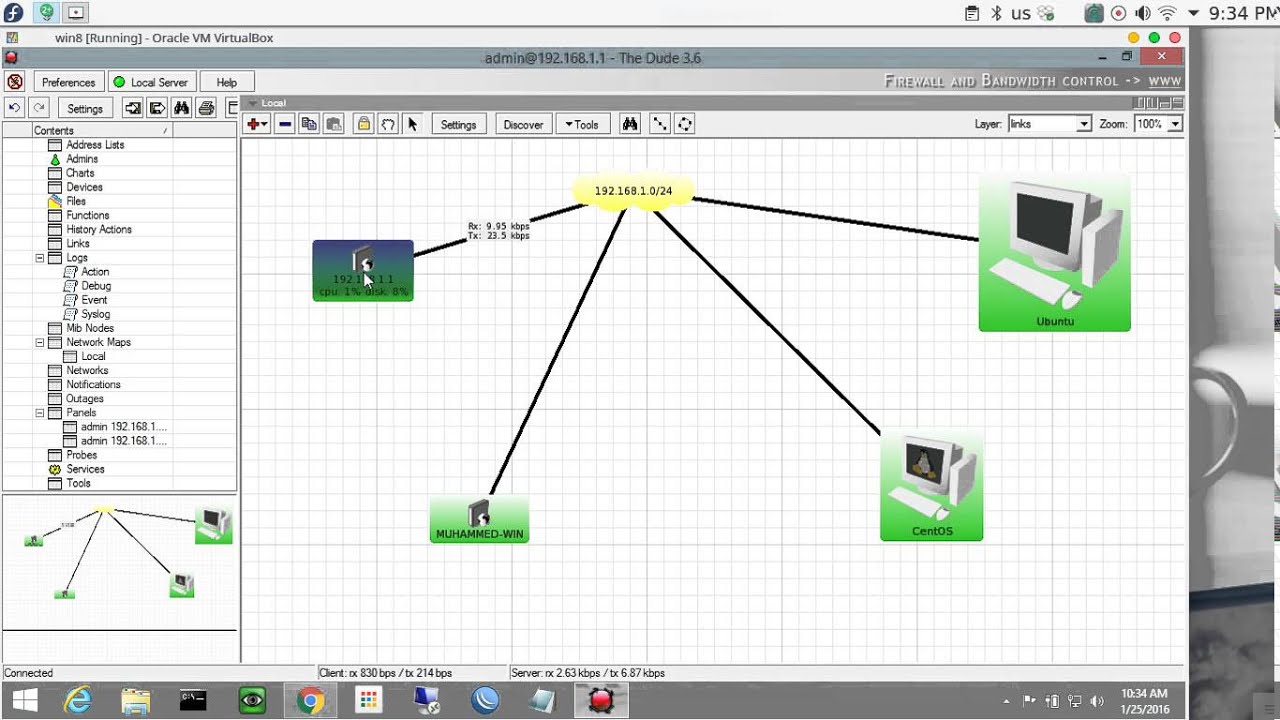Image resolution: width=1280 pixels, height=720 pixels.
Task: Select History Actions in Contents tree
Action: pos(99,229)
